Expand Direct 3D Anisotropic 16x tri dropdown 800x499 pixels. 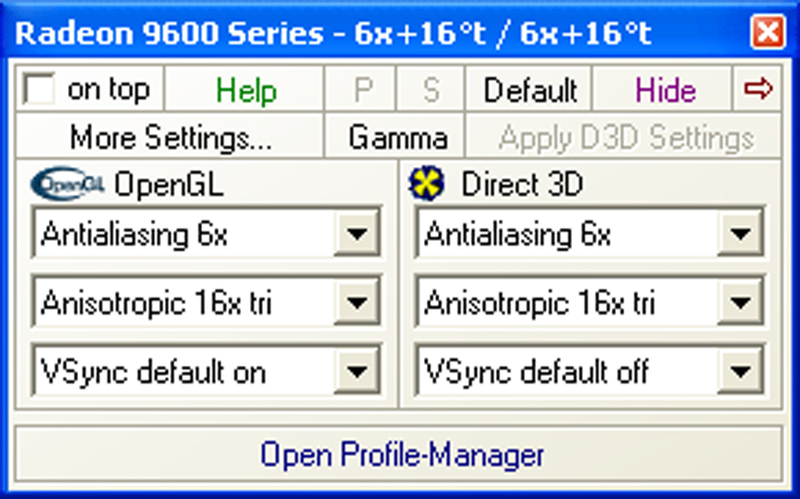coord(740,303)
